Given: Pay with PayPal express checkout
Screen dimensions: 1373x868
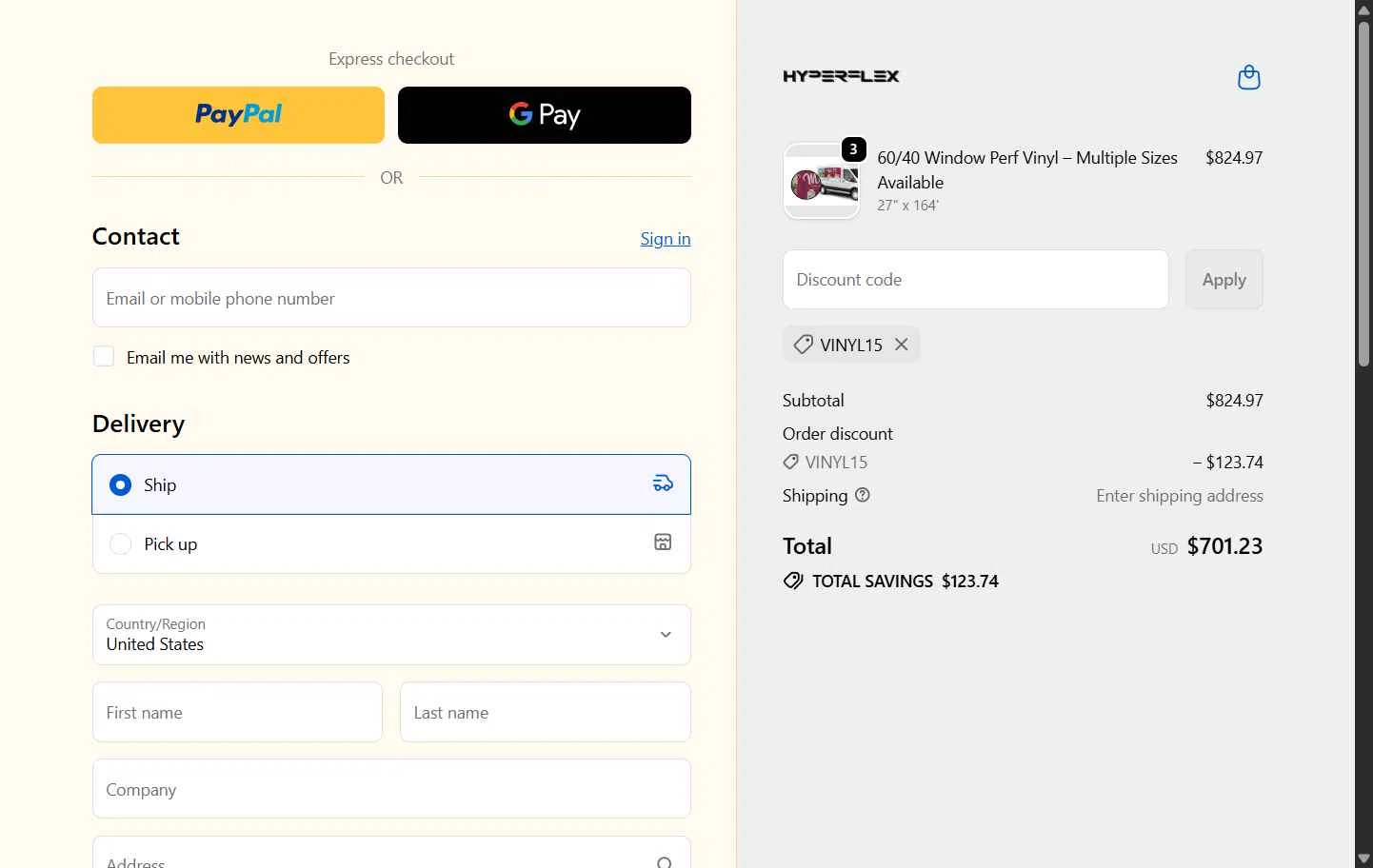Looking at the screenshot, I should 238,115.
